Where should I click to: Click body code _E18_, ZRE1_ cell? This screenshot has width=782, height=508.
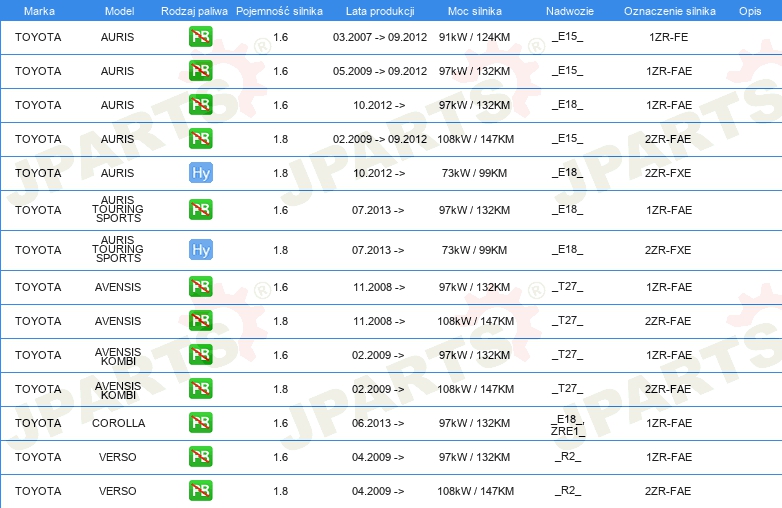pos(568,425)
